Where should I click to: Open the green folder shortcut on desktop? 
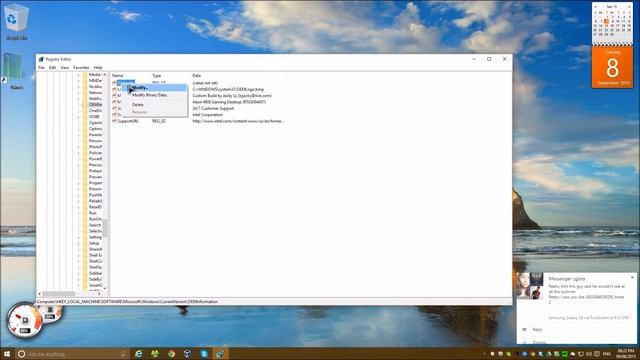pyautogui.click(x=14, y=70)
